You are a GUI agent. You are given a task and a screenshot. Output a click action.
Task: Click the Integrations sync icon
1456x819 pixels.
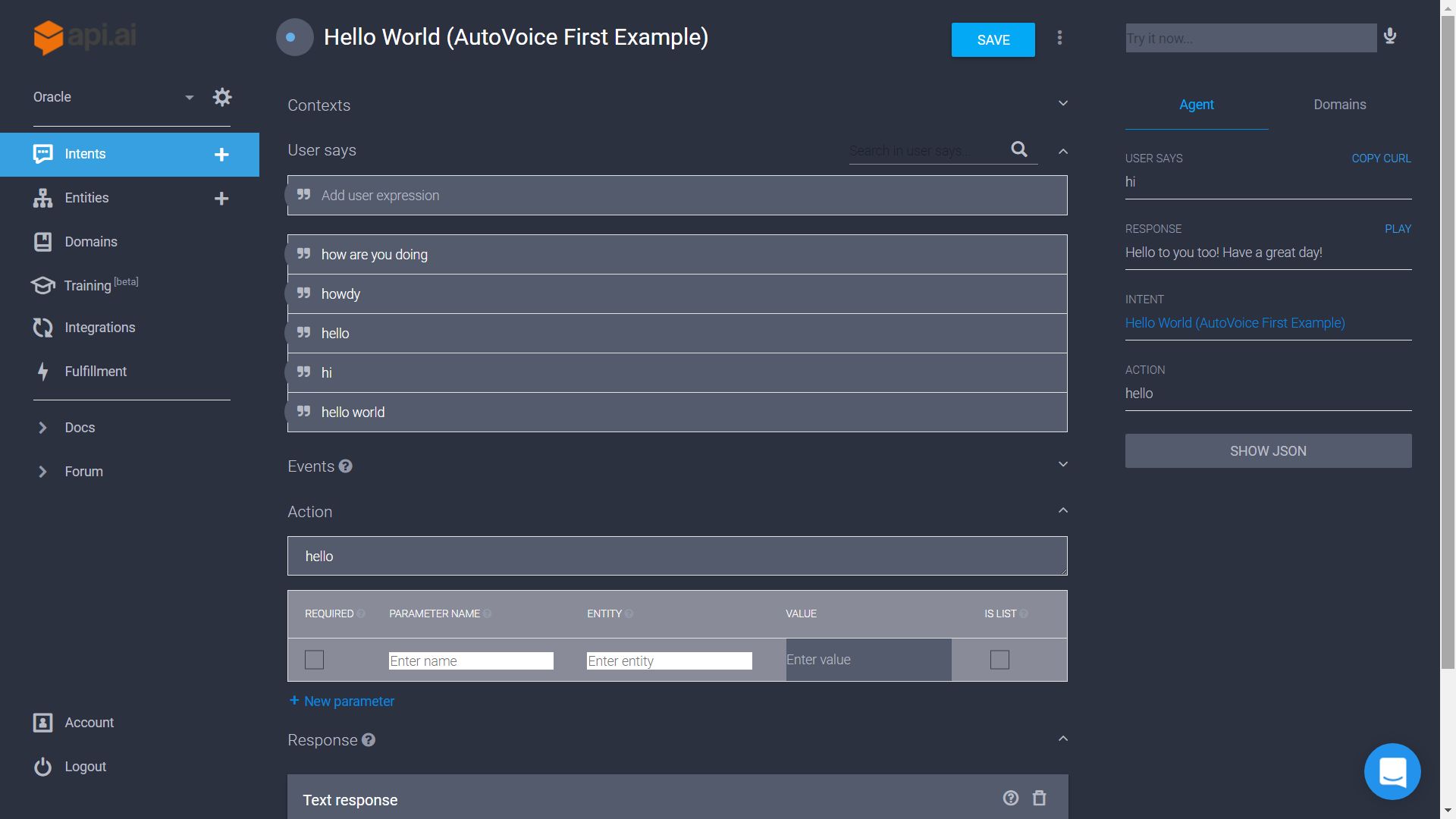click(x=43, y=328)
